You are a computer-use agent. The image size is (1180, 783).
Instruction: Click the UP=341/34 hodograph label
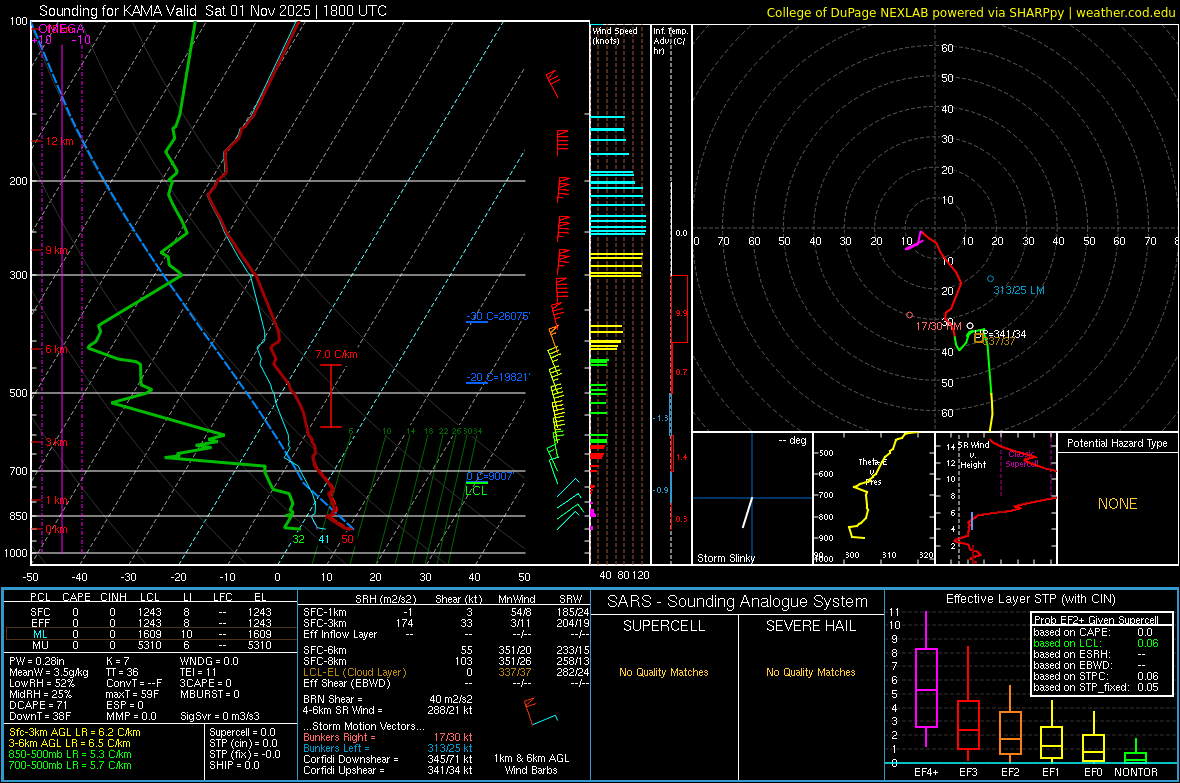1000,334
